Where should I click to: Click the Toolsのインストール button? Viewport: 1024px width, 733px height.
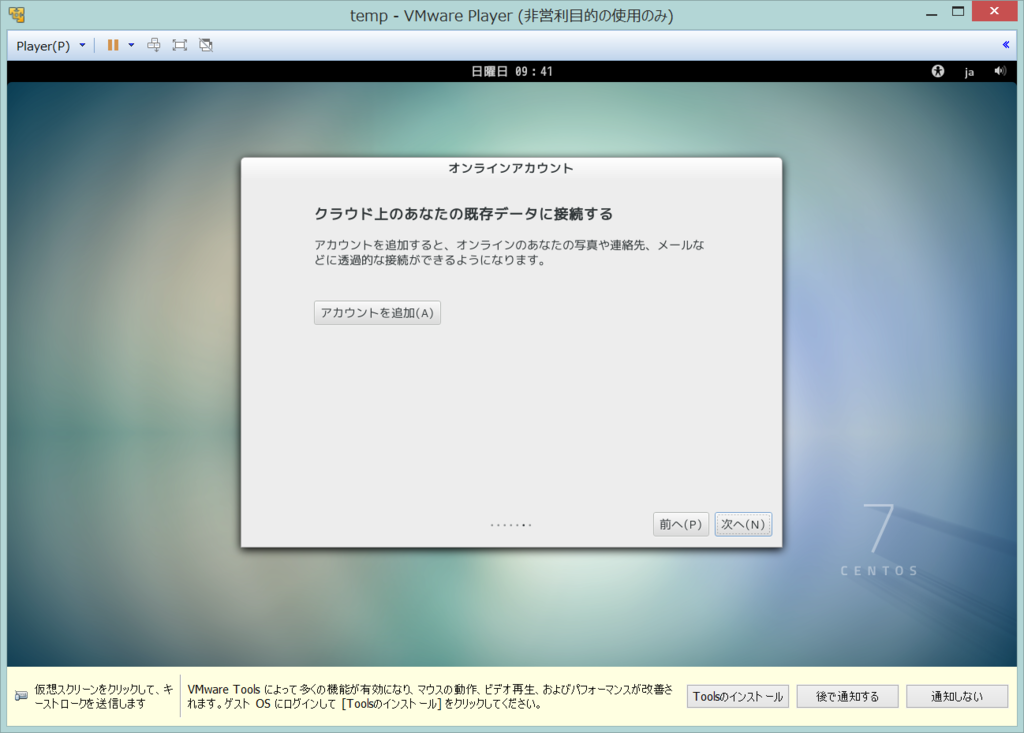(x=737, y=696)
